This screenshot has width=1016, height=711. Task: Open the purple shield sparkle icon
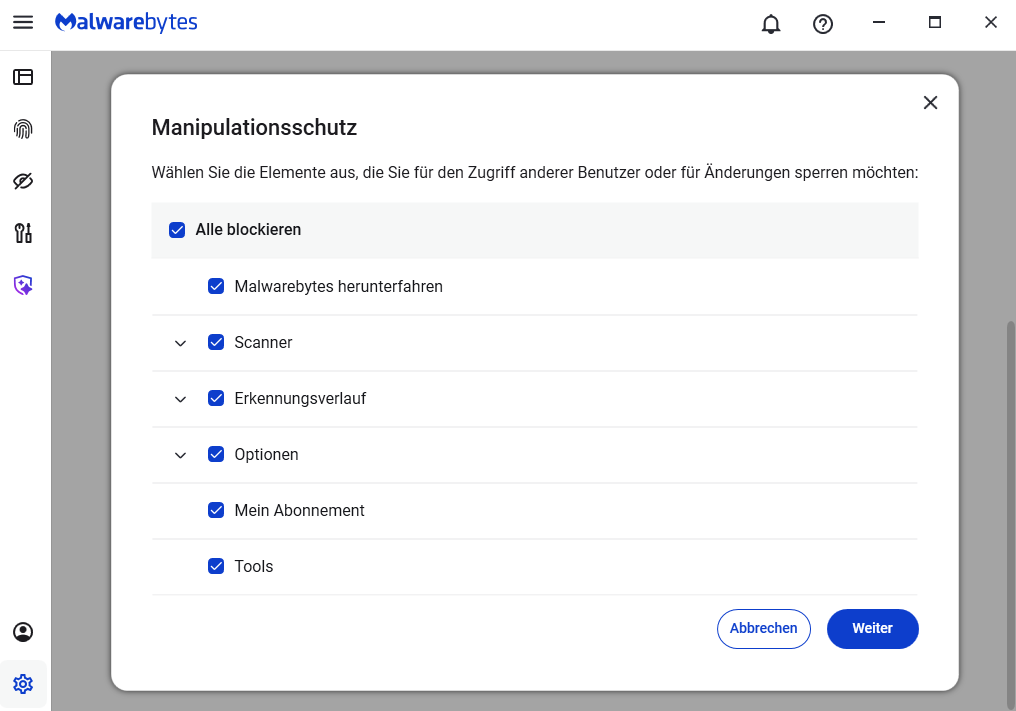[23, 285]
